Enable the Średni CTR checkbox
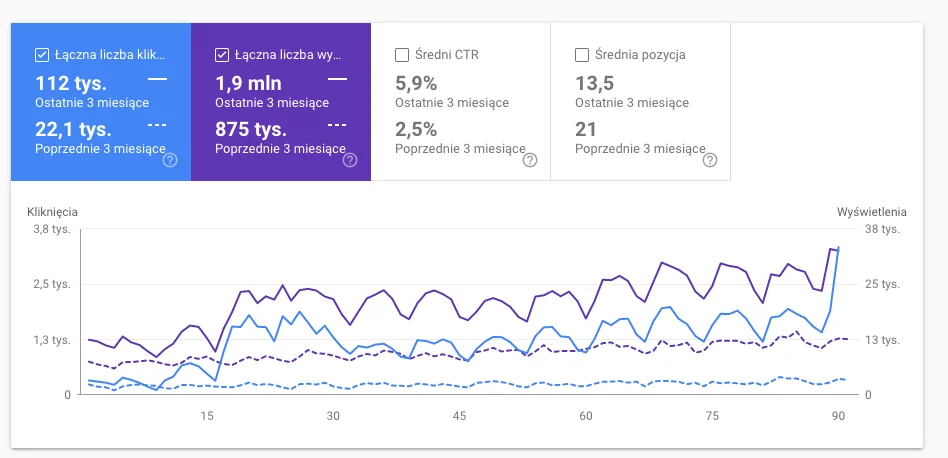948x458 pixels. [402, 55]
